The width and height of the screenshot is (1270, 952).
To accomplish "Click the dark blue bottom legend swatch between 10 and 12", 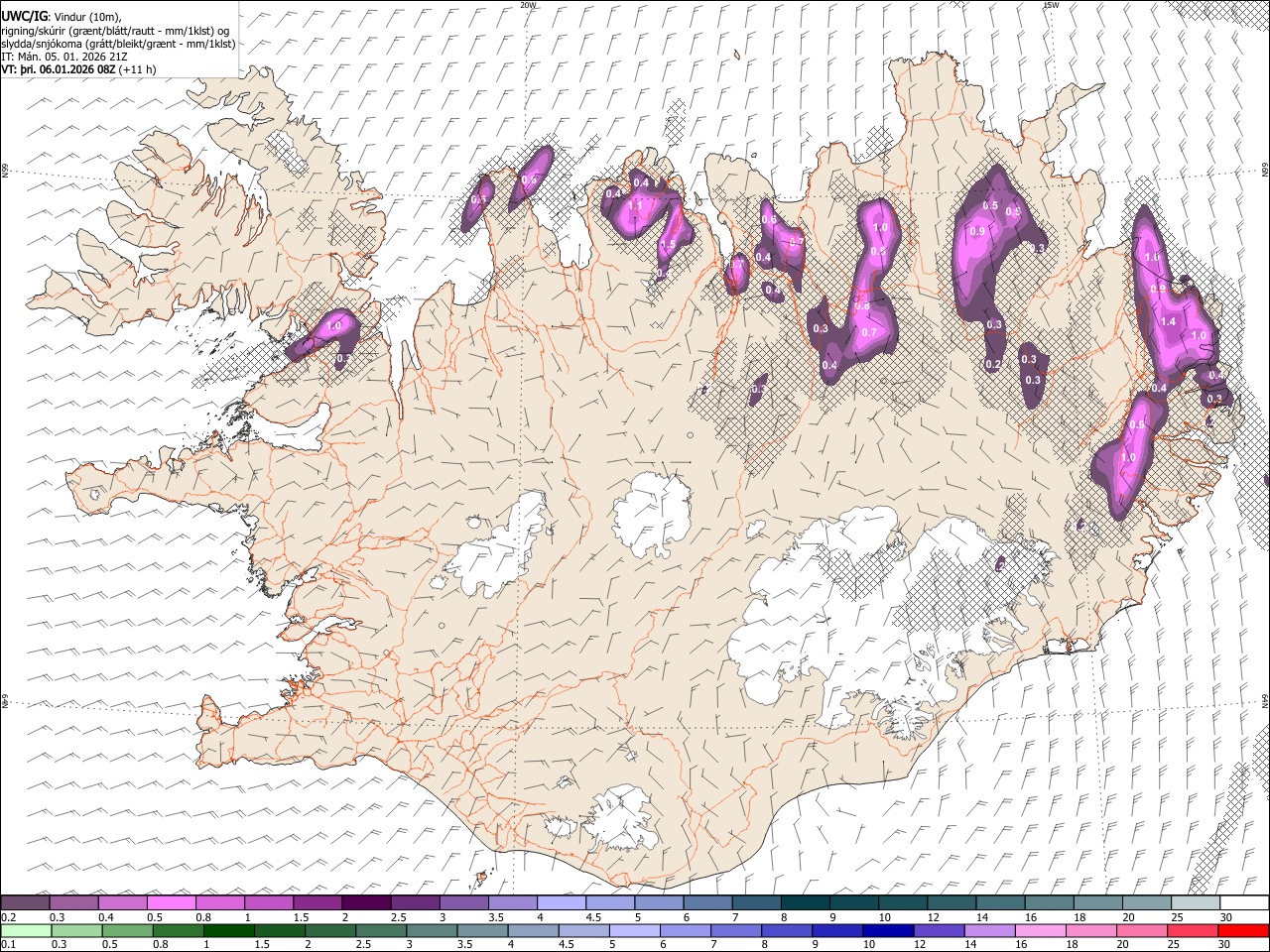I will (x=888, y=931).
